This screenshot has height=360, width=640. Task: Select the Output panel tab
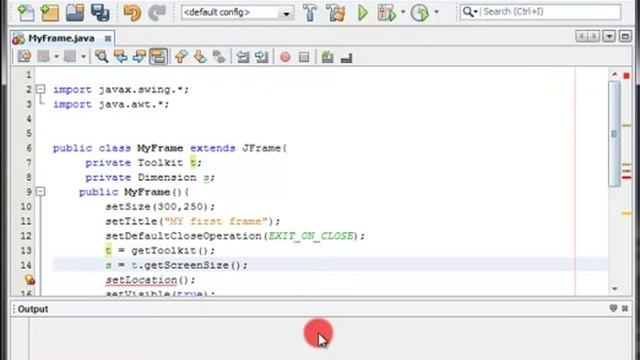tap(33, 309)
